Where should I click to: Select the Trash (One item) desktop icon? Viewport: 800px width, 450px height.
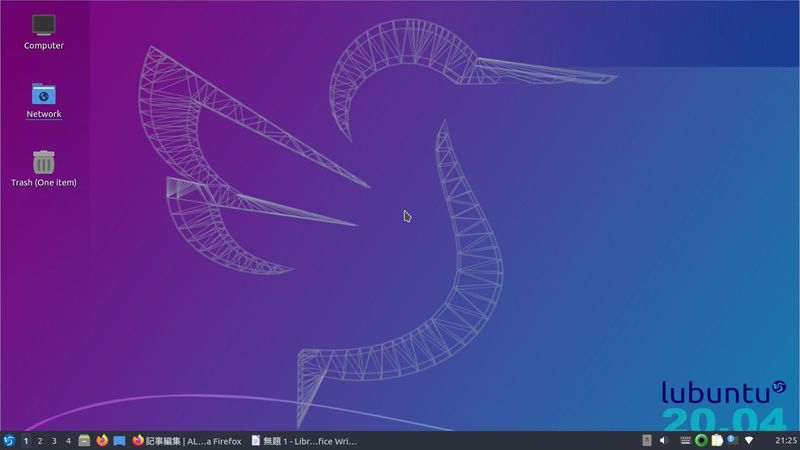click(43, 168)
